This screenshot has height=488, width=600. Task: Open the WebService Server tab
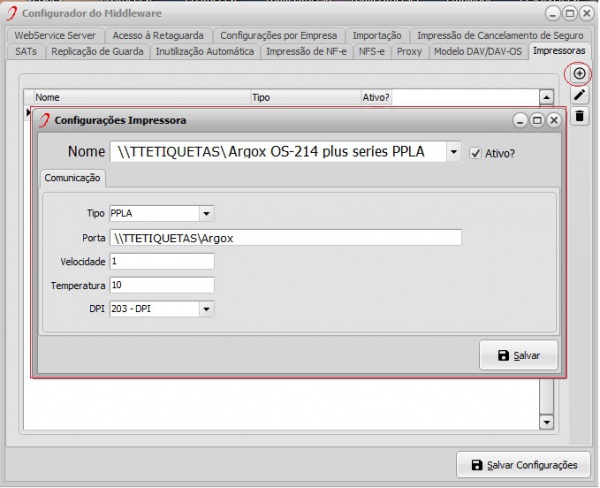pyautogui.click(x=55, y=35)
